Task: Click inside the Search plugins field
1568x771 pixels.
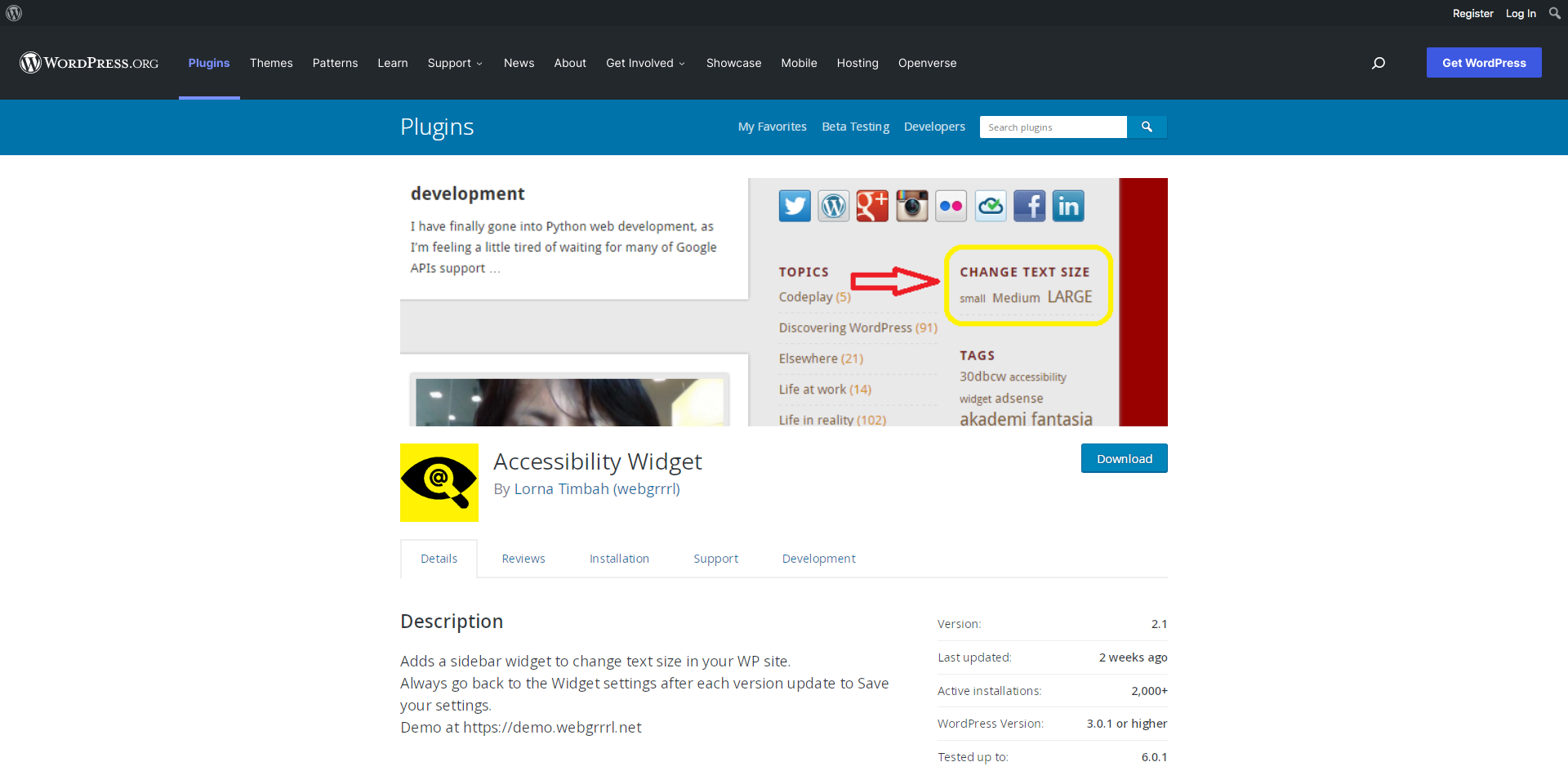Action: 1053,127
